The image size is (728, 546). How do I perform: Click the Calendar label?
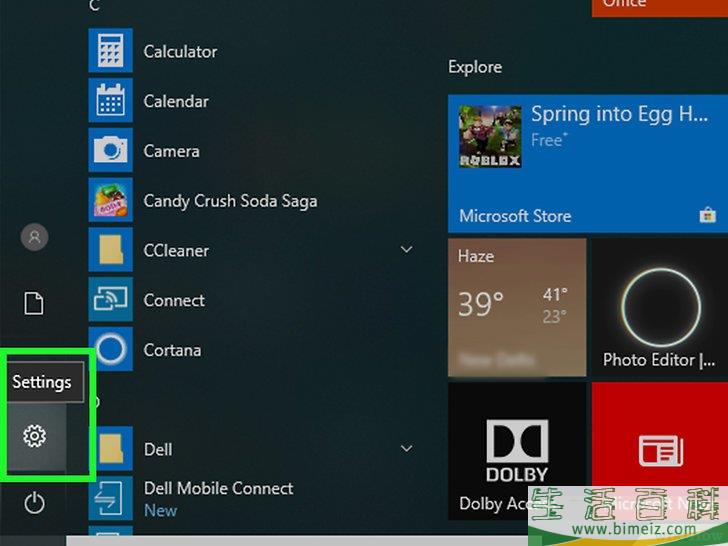point(176,101)
